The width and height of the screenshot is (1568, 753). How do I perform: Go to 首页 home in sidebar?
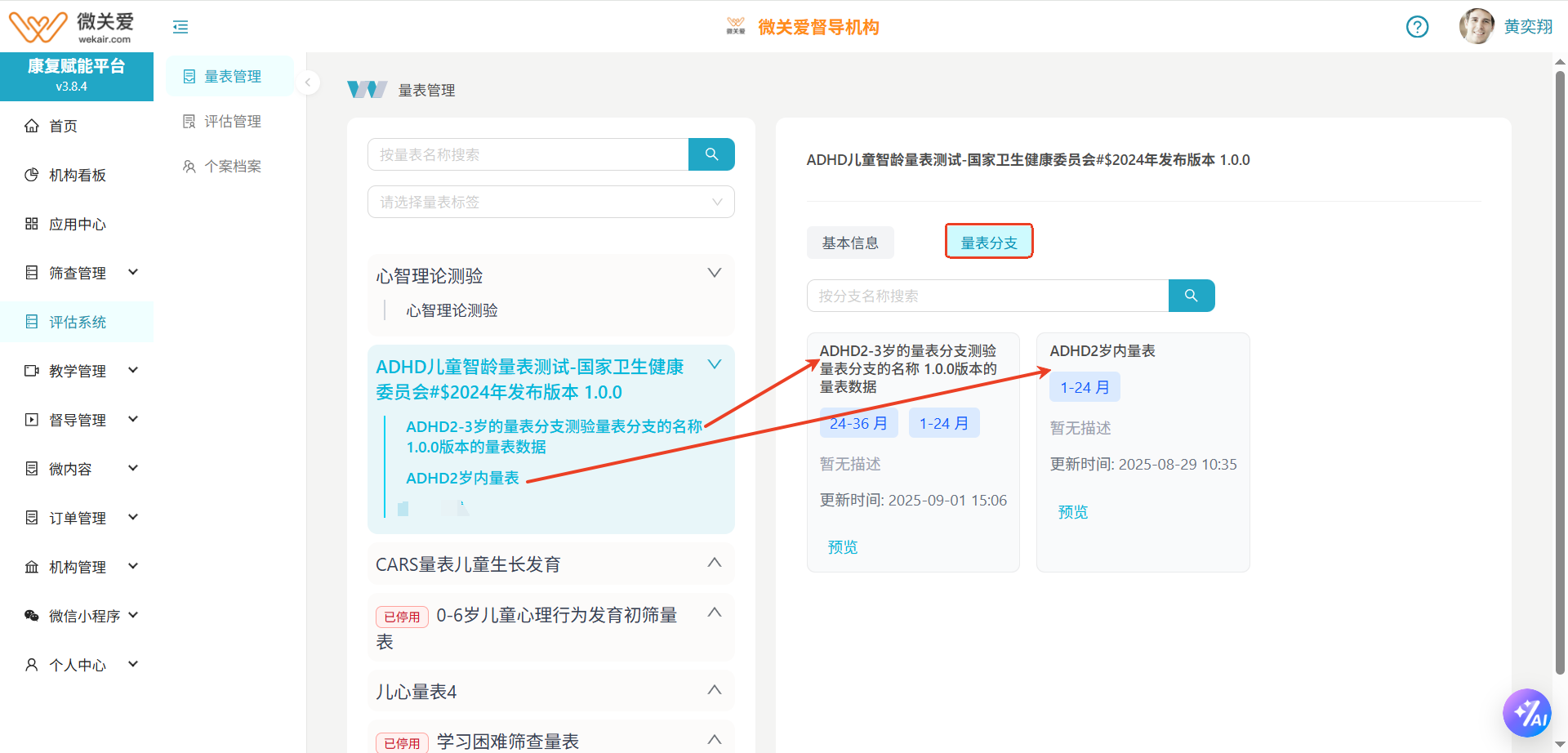(x=63, y=126)
